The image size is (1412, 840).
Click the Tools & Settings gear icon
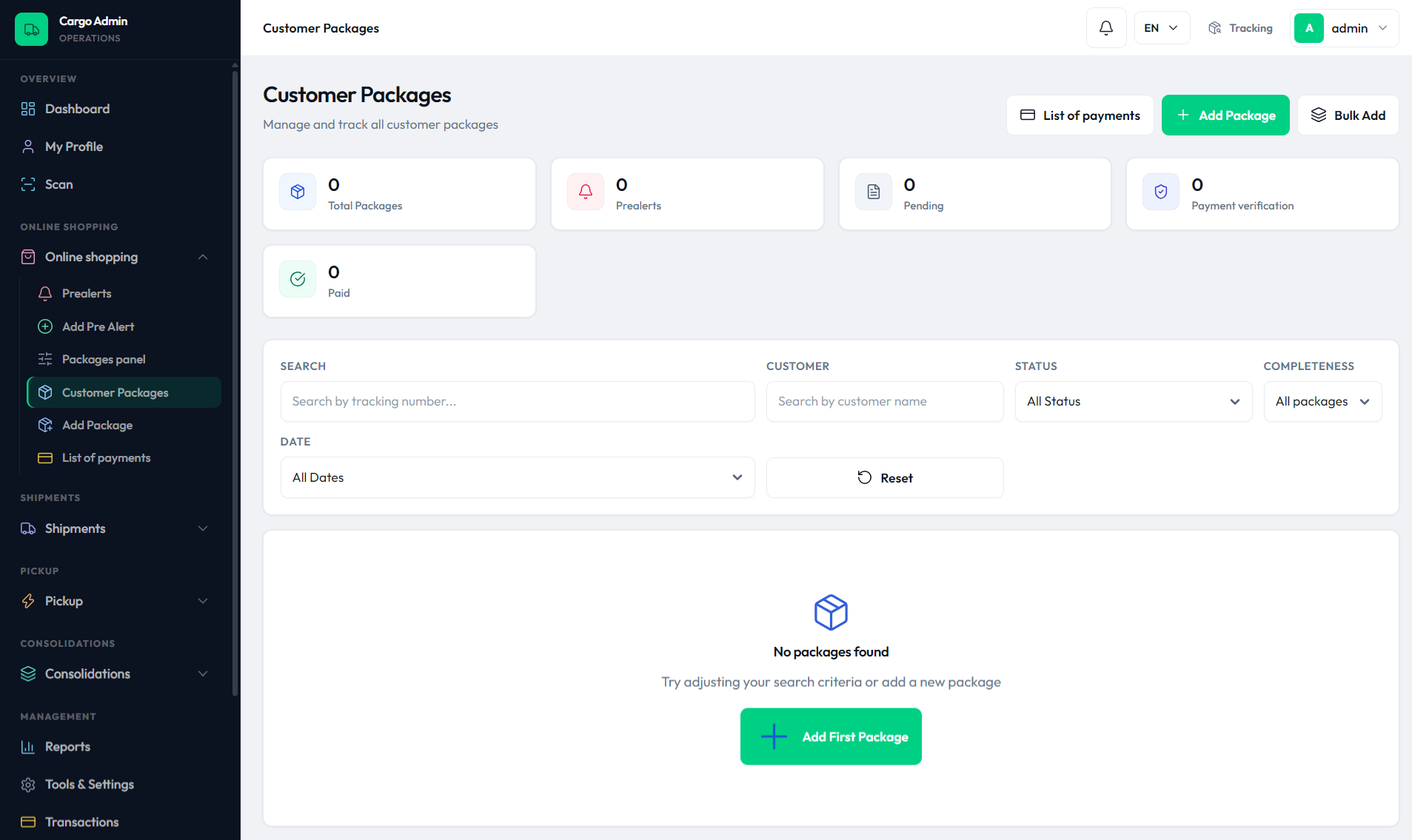[28, 784]
